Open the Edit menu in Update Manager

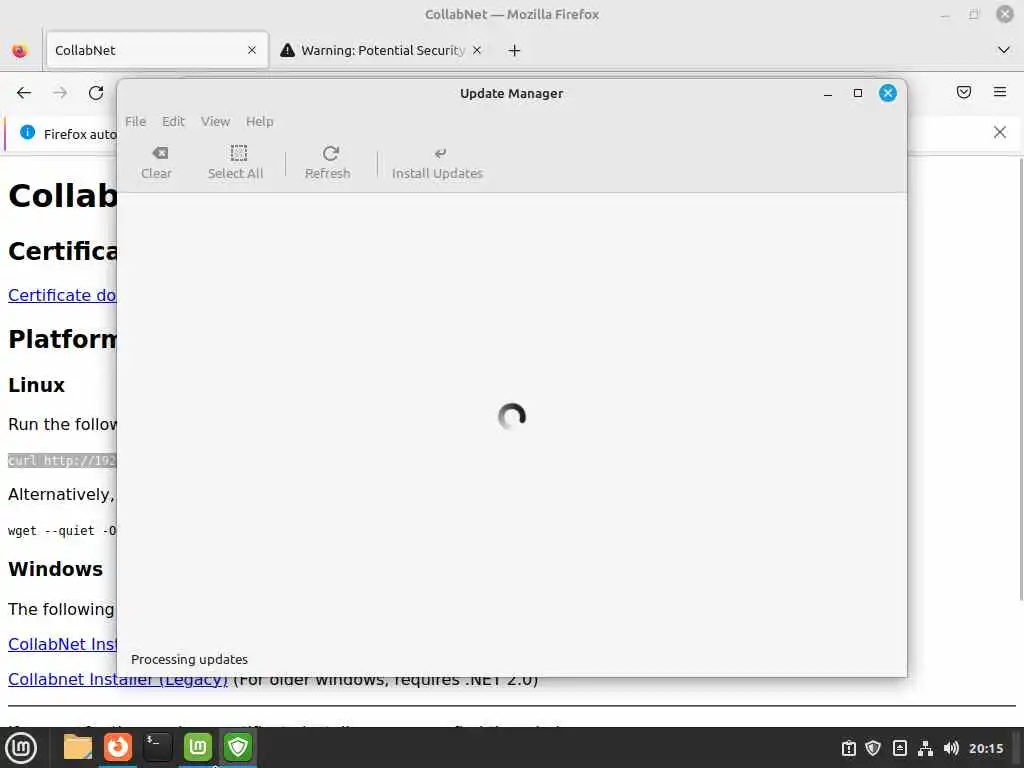173,121
